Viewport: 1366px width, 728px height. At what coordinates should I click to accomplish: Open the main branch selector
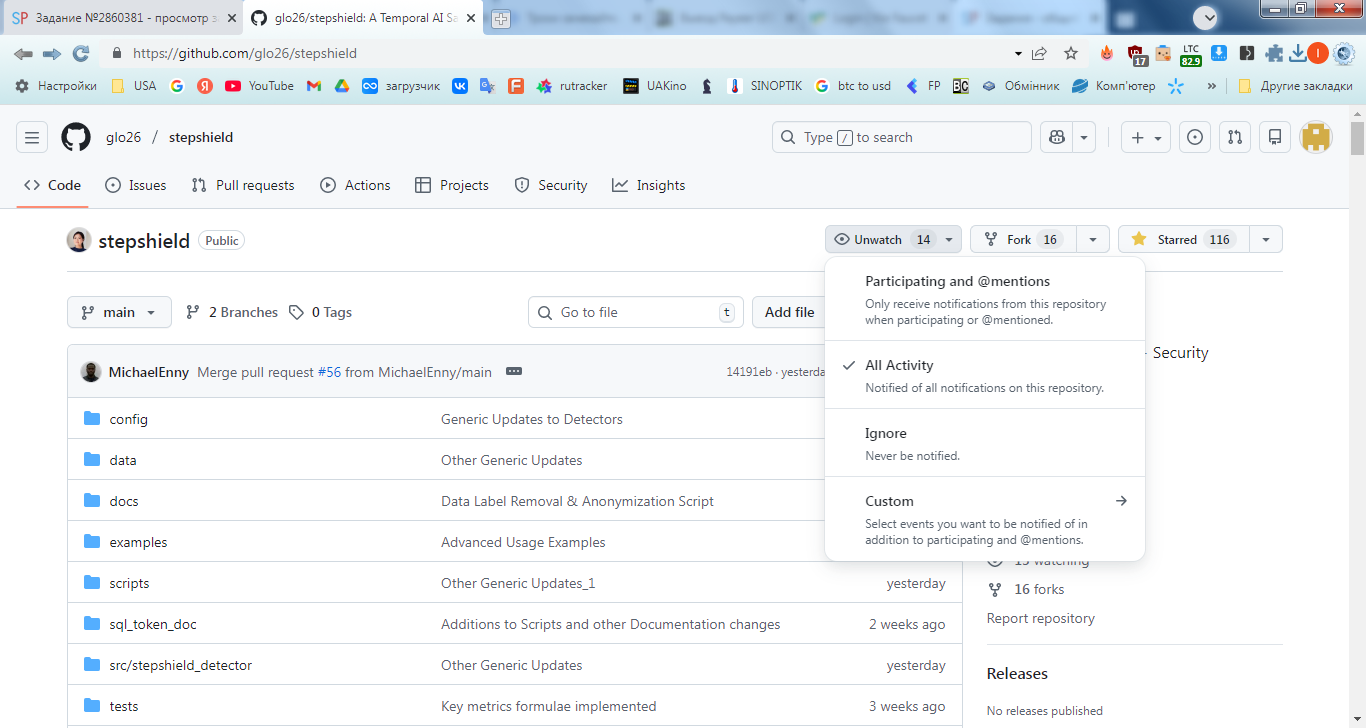click(119, 312)
